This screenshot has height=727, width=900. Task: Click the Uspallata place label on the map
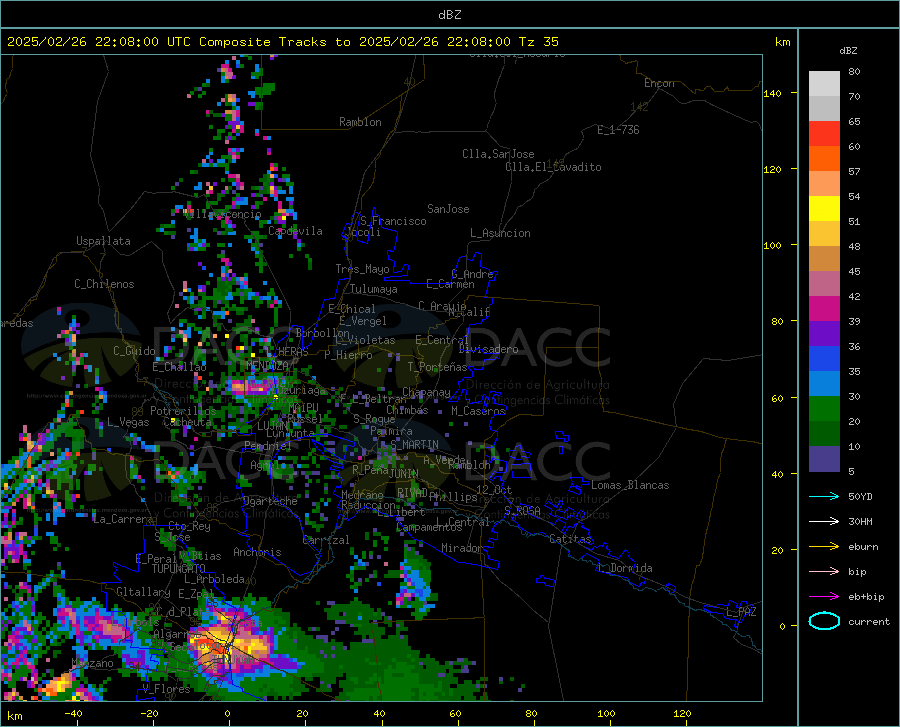(x=103, y=242)
